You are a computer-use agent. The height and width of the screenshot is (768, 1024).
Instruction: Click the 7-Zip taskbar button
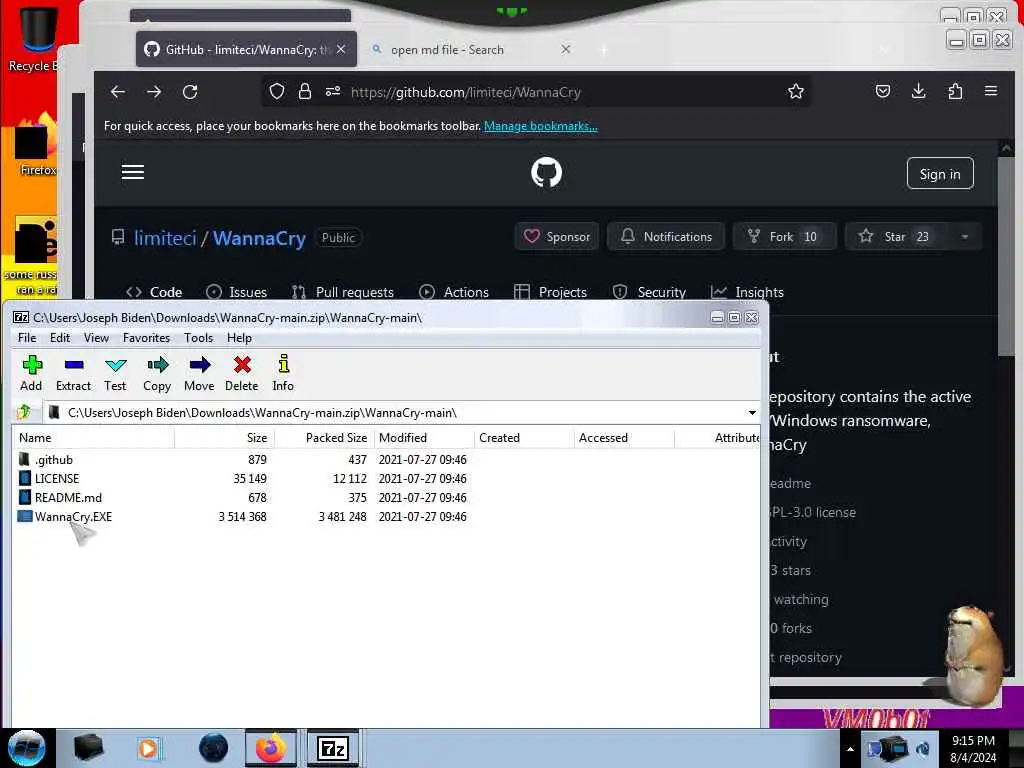point(333,748)
